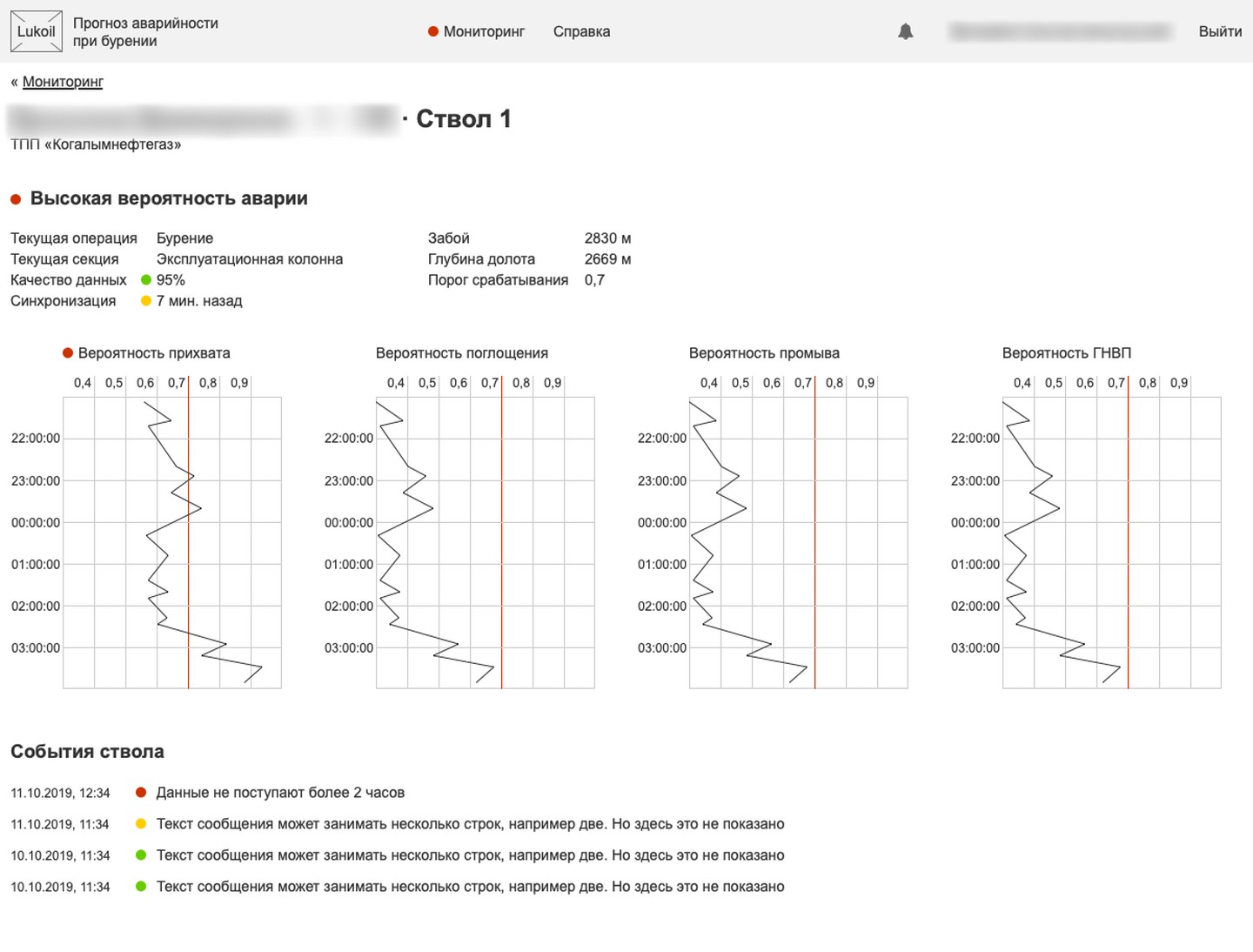Click the event timestamp 11.10.2019, 12:34
Viewport: 1253px width, 952px height.
point(60,793)
